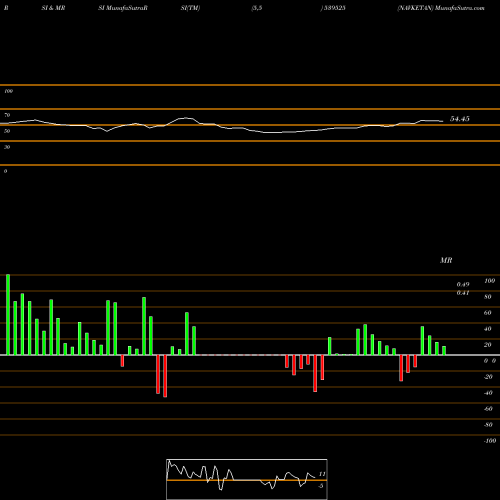Screen dimensions: 500x500
Task: Click the 80 label on the MR axis
Action: [488, 297]
